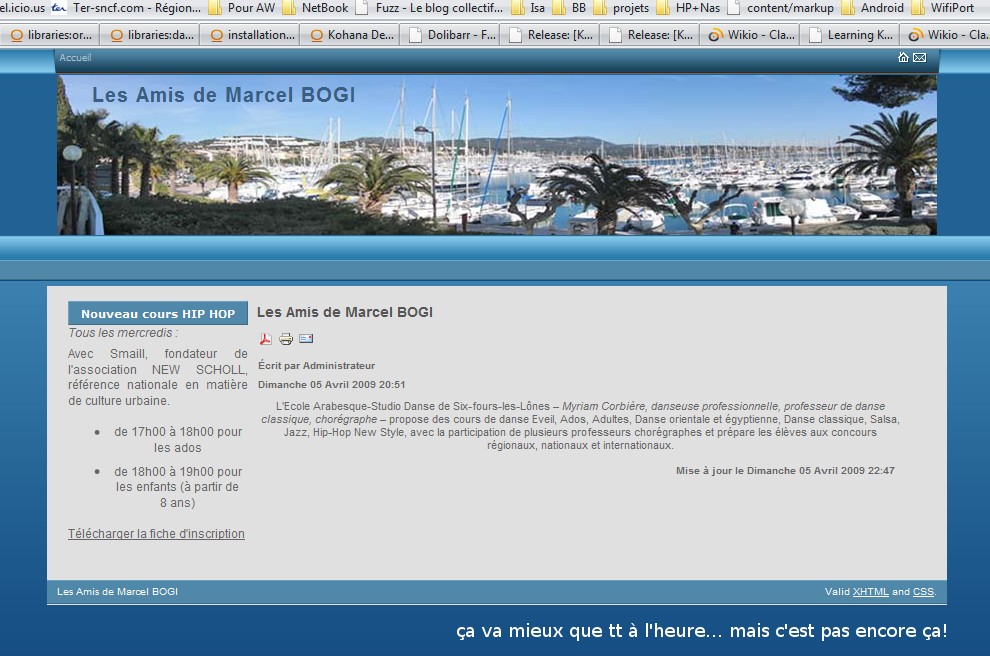Open the Android bookmark folder
The image size is (990, 656).
point(873,8)
